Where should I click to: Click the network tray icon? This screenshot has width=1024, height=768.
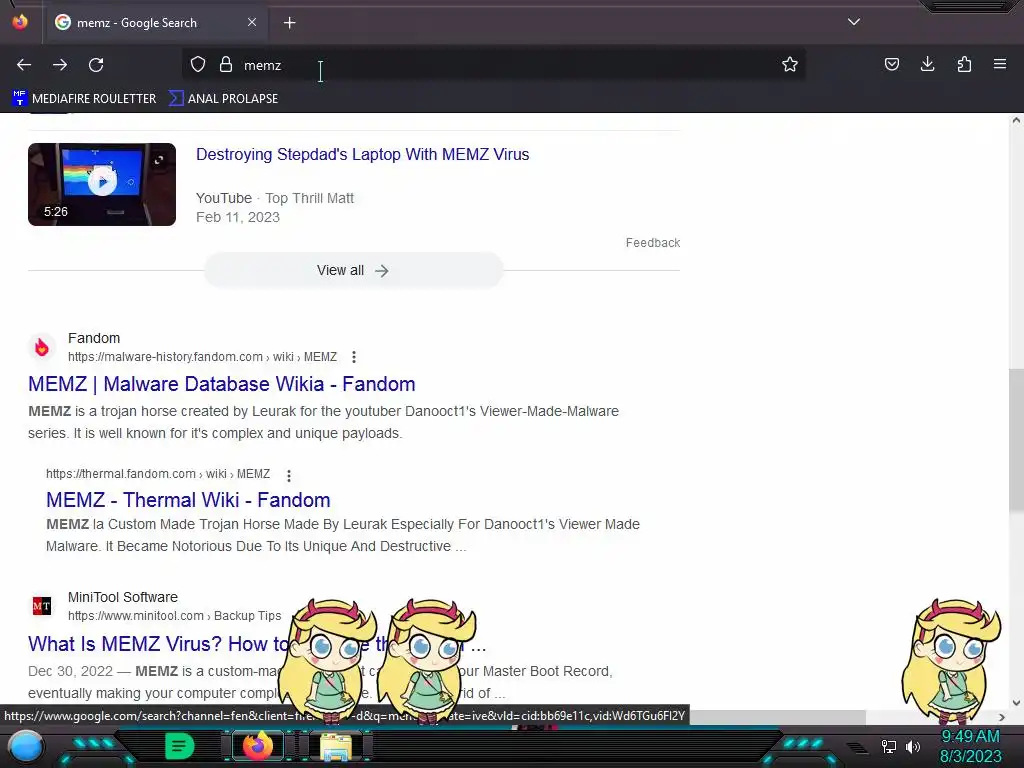coord(889,746)
